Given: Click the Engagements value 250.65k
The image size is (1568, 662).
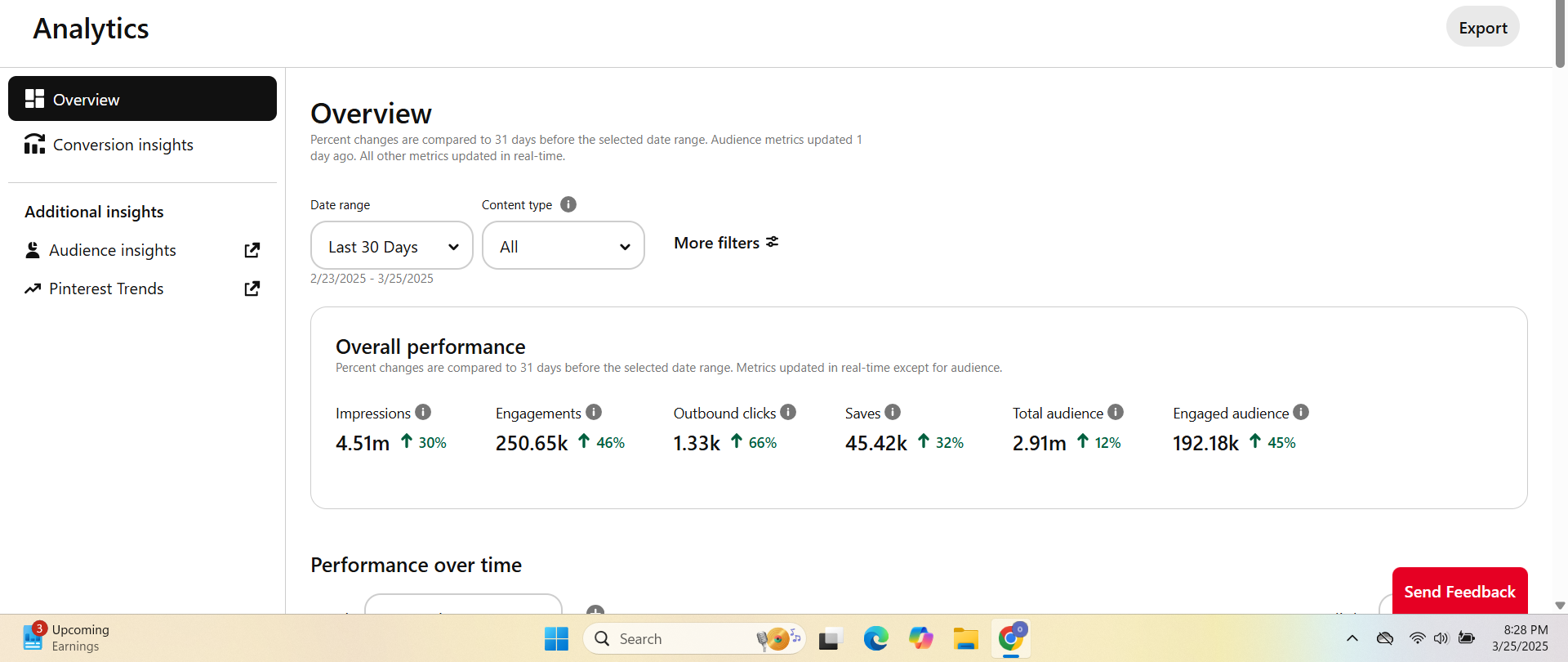Looking at the screenshot, I should [x=532, y=443].
